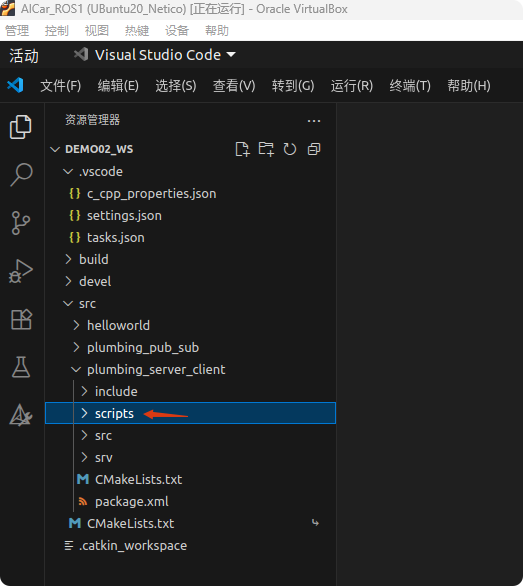Click symlink arrow badge on CMakeLists.txt

[x=315, y=523]
